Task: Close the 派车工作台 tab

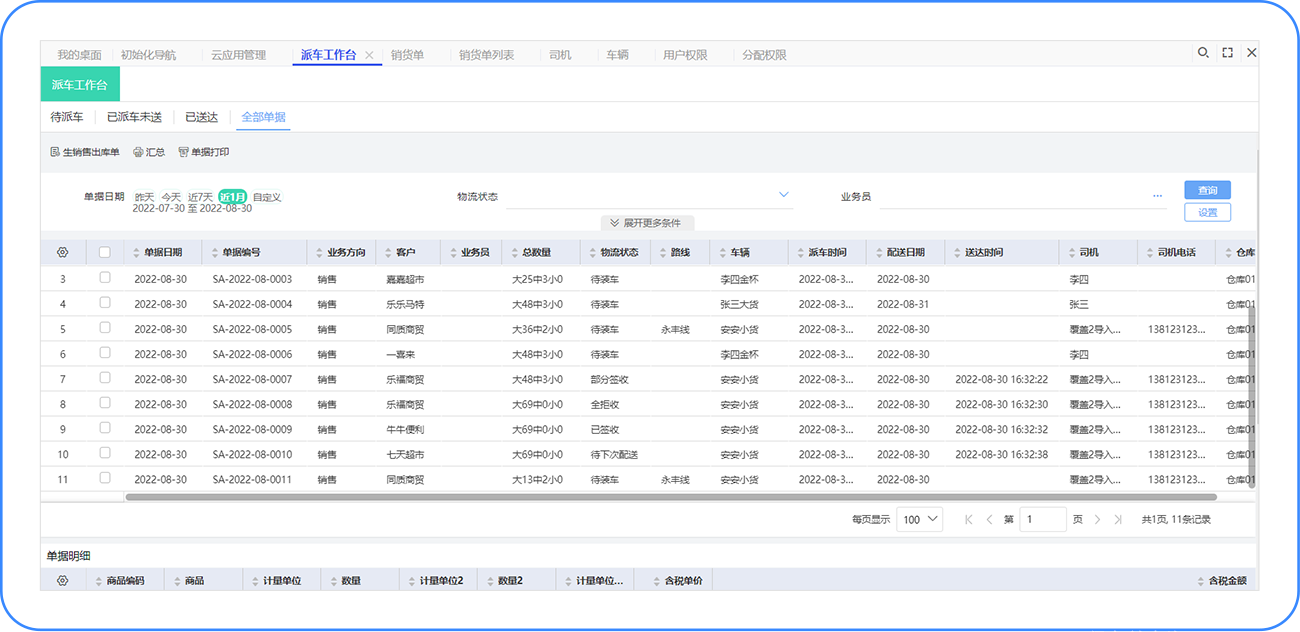Action: 369,55
